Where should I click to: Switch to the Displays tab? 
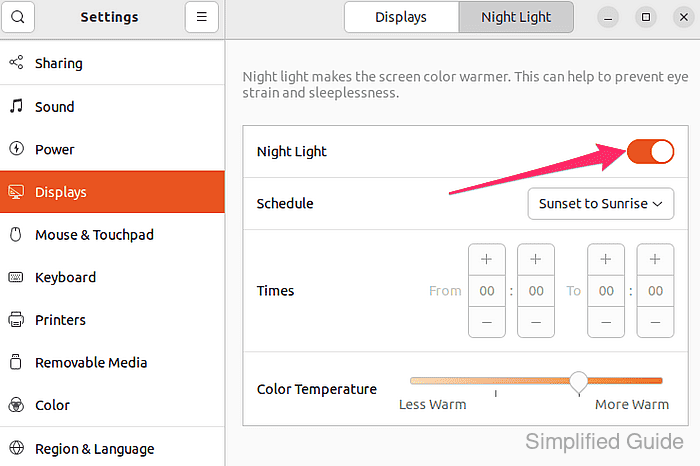[x=401, y=17]
